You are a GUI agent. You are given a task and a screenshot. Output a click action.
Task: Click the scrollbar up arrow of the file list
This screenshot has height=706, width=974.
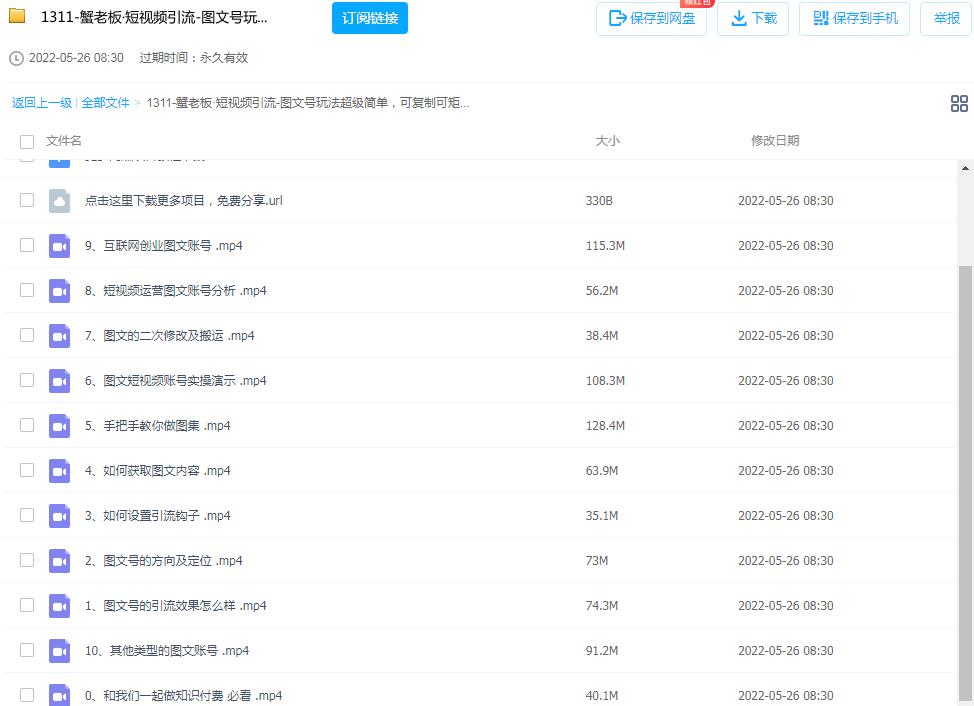[965, 168]
